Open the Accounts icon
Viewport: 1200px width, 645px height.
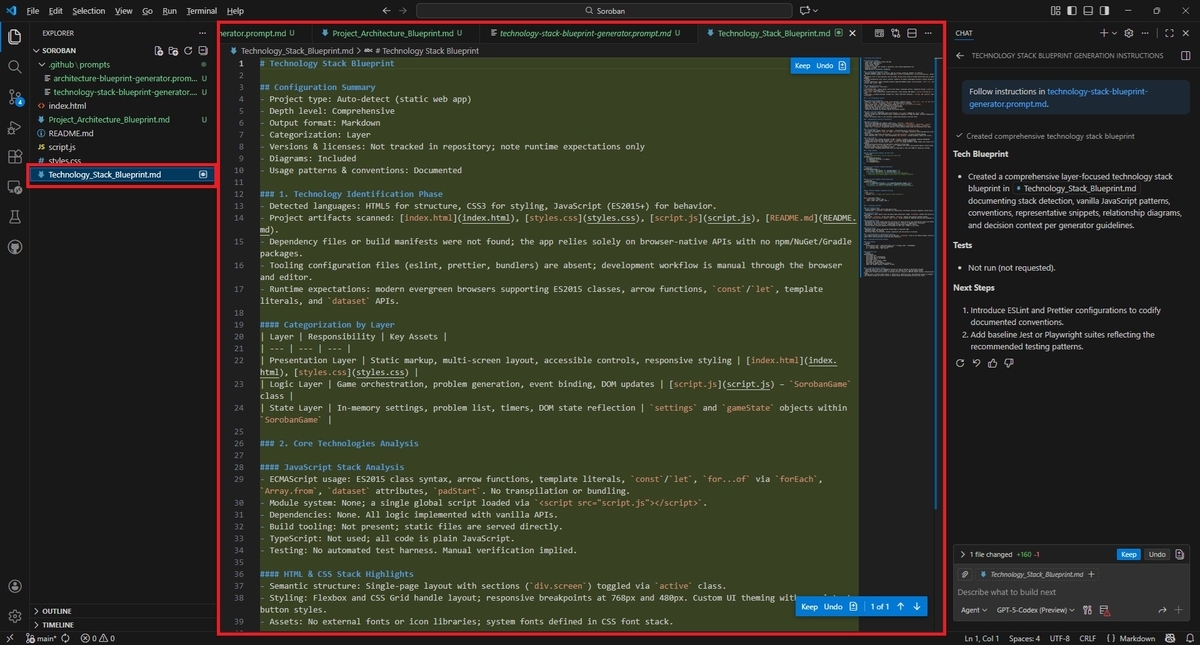pyautogui.click(x=14, y=587)
